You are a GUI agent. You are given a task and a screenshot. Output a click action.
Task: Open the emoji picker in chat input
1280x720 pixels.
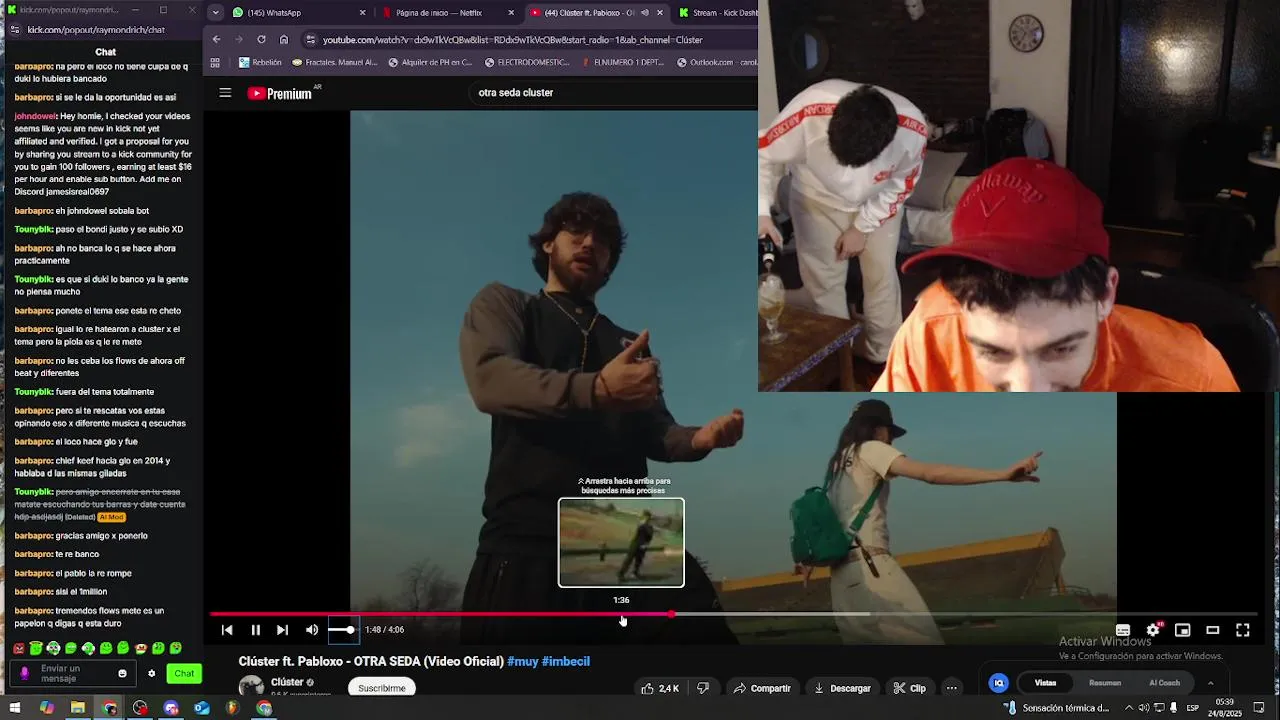pos(123,674)
